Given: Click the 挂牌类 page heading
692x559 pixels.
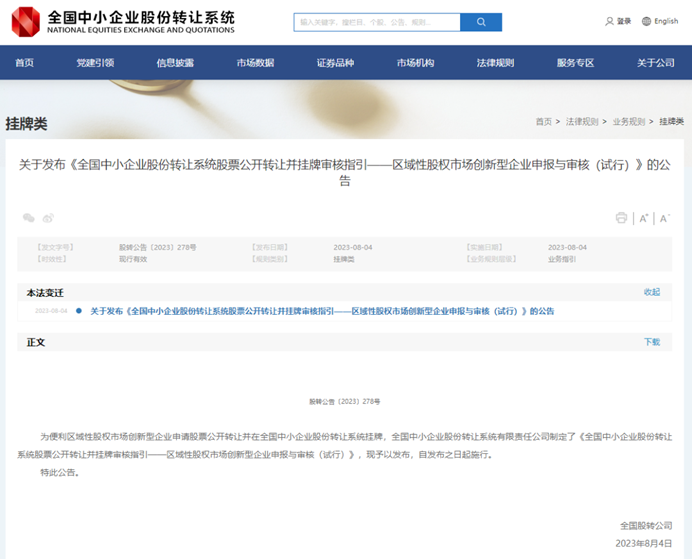Looking at the screenshot, I should click(x=26, y=124).
